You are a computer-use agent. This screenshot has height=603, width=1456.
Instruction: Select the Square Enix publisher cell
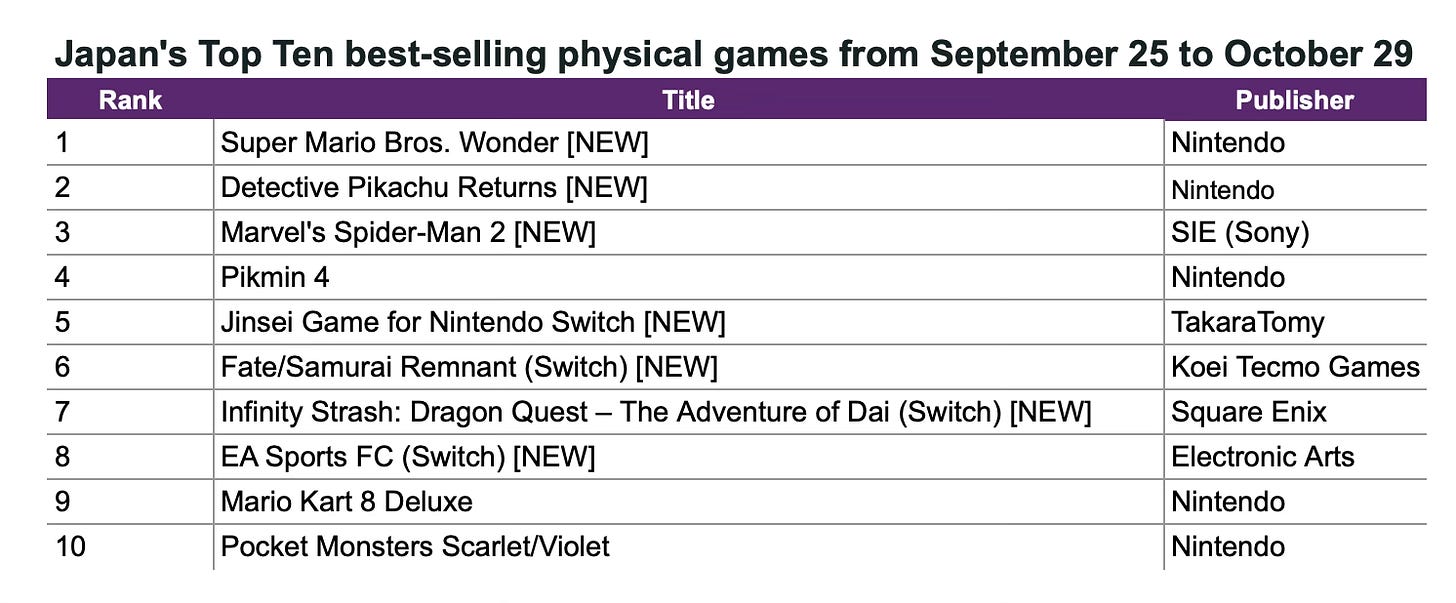point(1248,412)
